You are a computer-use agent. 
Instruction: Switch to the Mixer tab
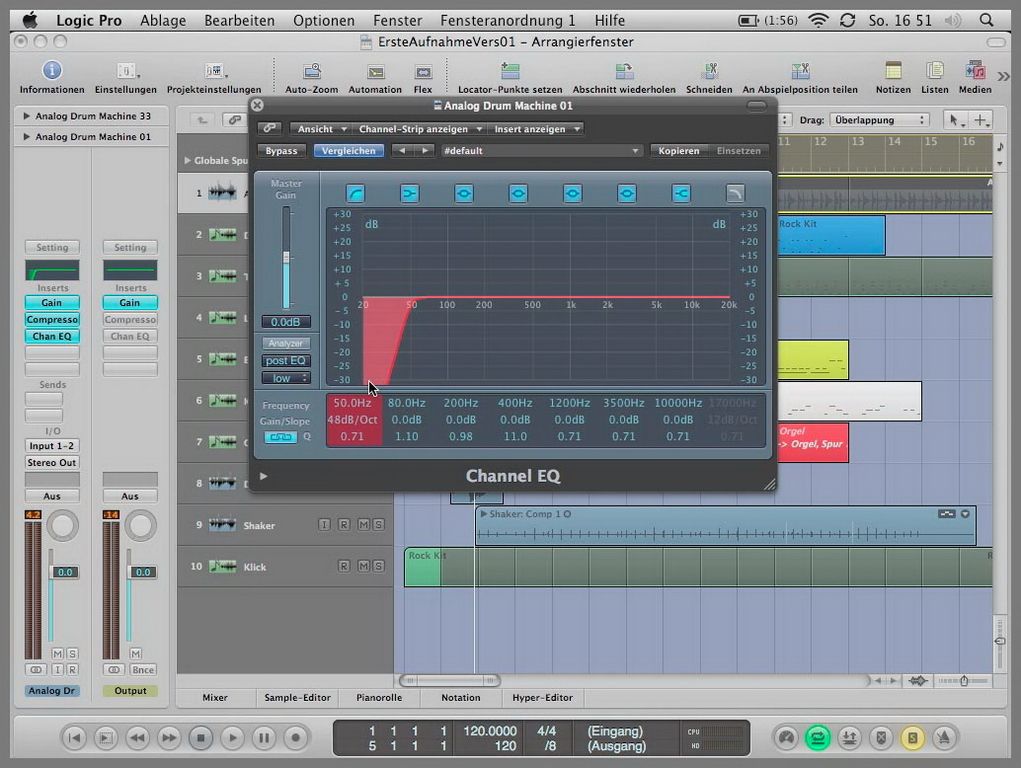click(215, 698)
